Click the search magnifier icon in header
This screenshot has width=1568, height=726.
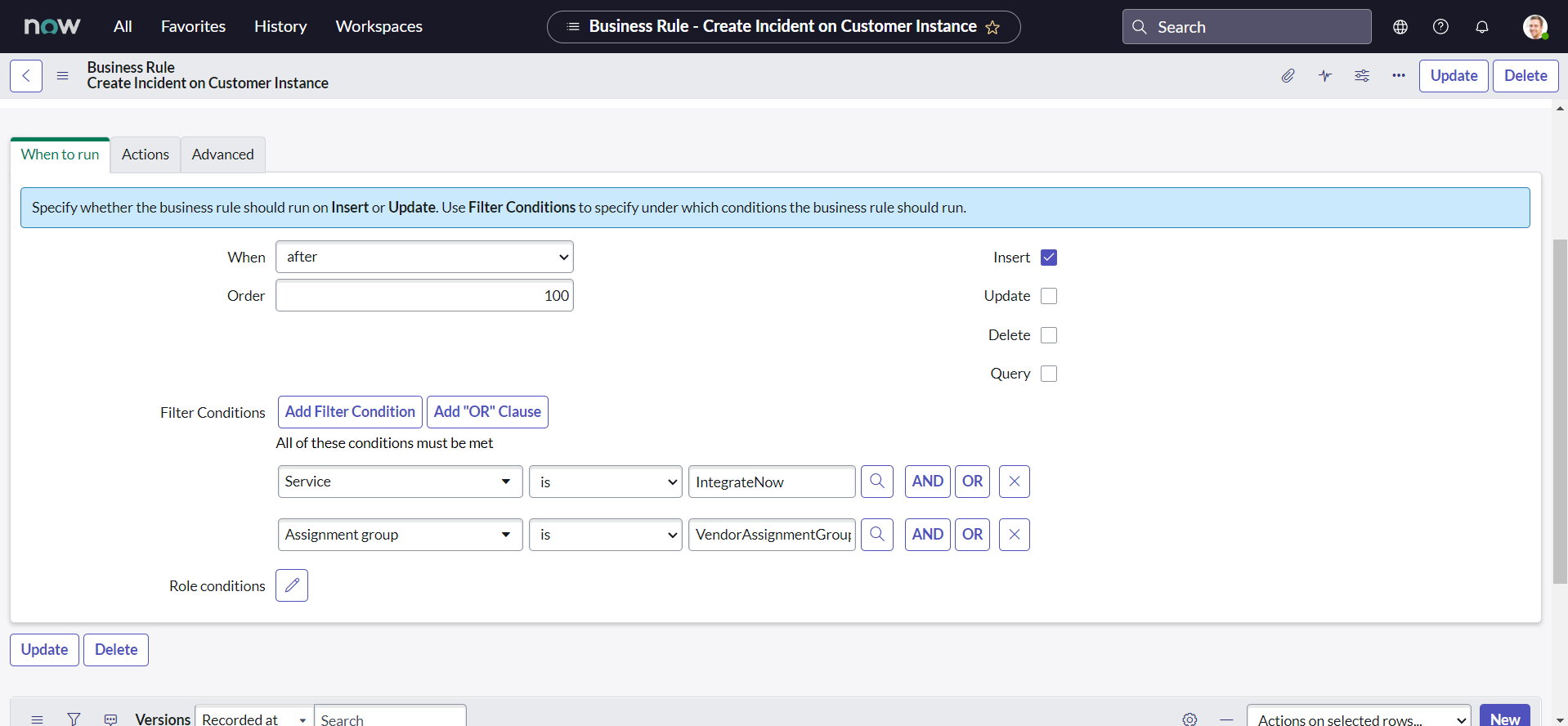[1140, 27]
